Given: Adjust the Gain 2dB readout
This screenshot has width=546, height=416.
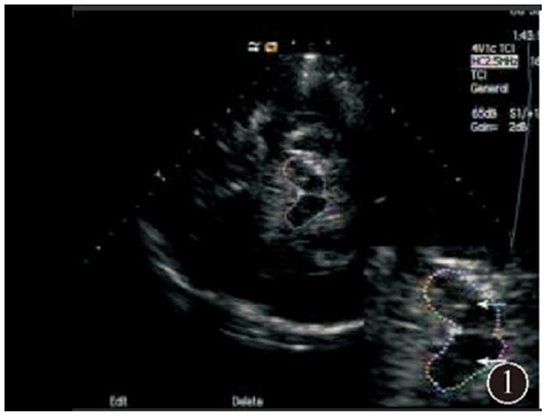Looking at the screenshot, I should pos(499,127).
